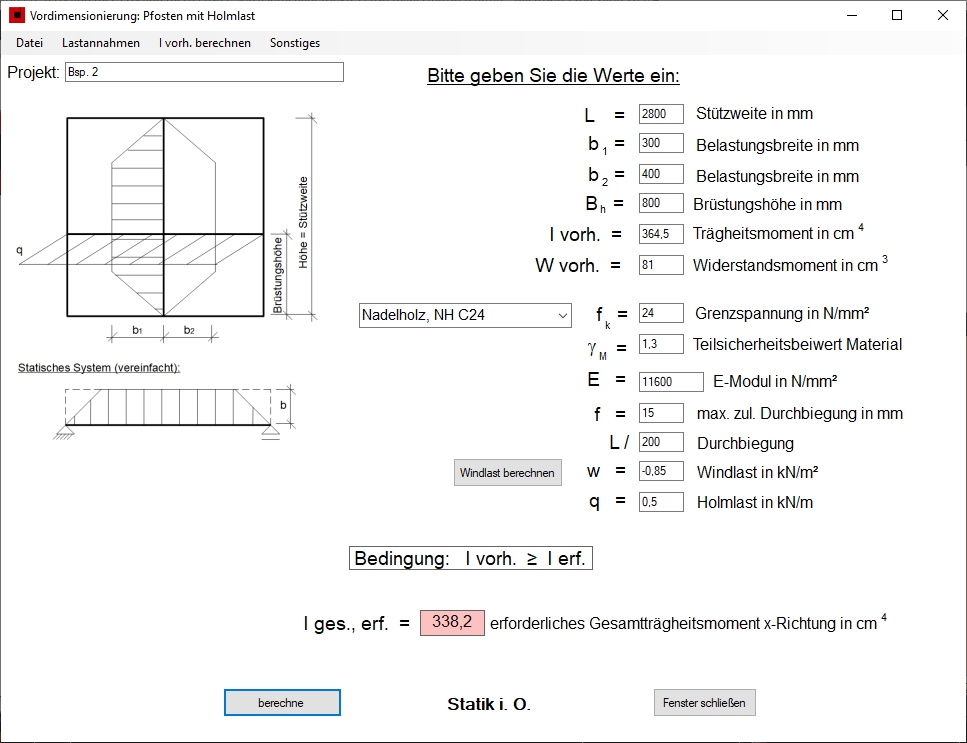
Task: Click the app icon in title bar
Action: click(x=16, y=16)
